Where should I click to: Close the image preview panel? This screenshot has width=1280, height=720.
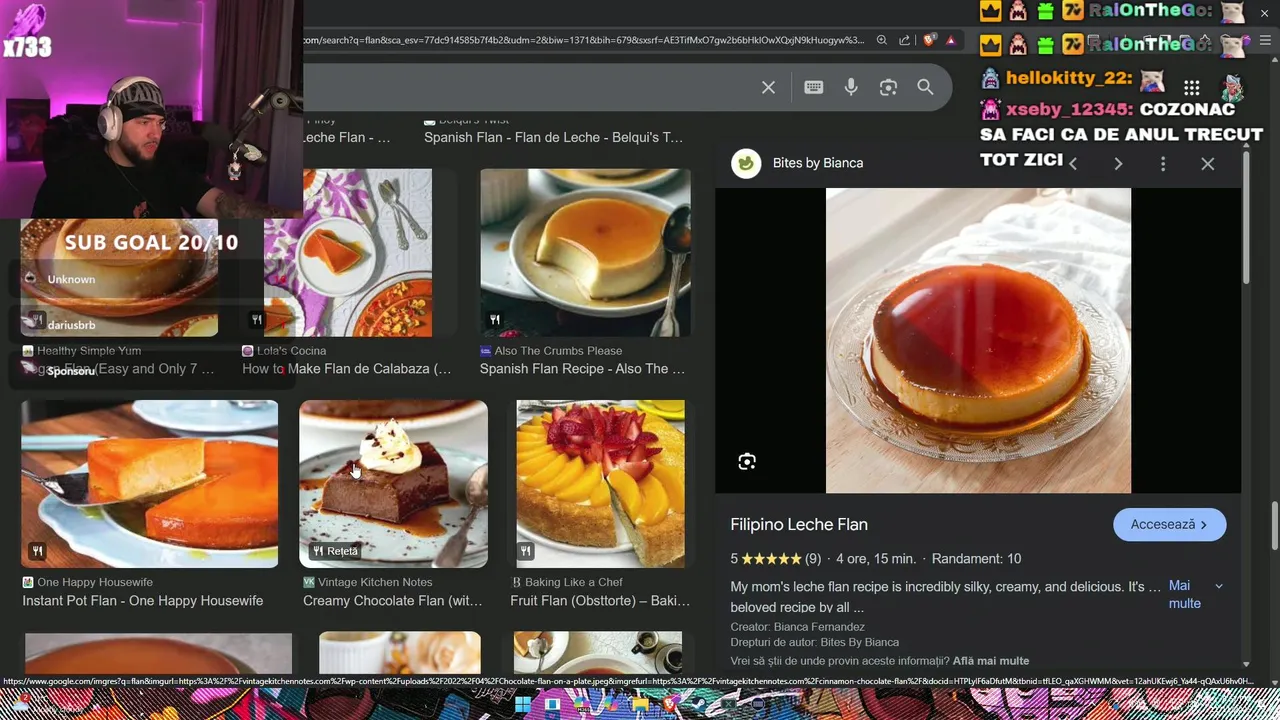[1207, 164]
